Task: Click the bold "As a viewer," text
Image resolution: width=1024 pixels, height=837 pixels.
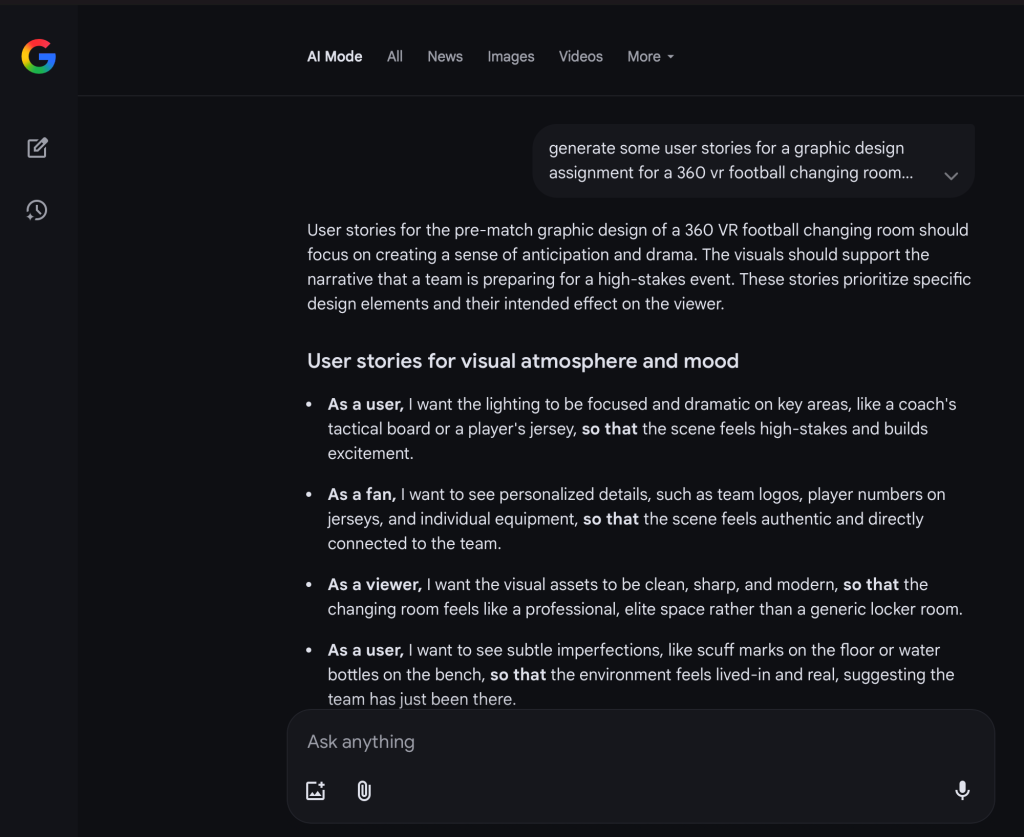Action: [374, 584]
